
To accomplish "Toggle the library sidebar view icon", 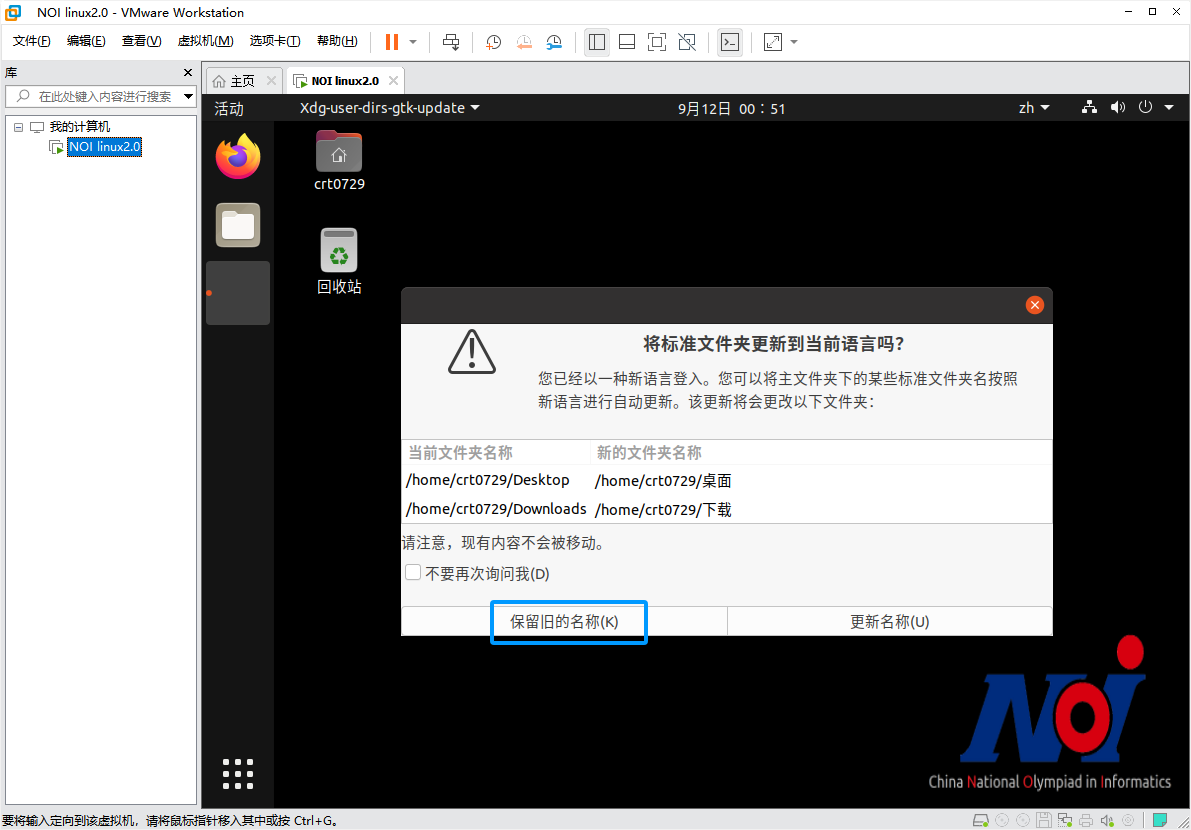I will pos(597,42).
